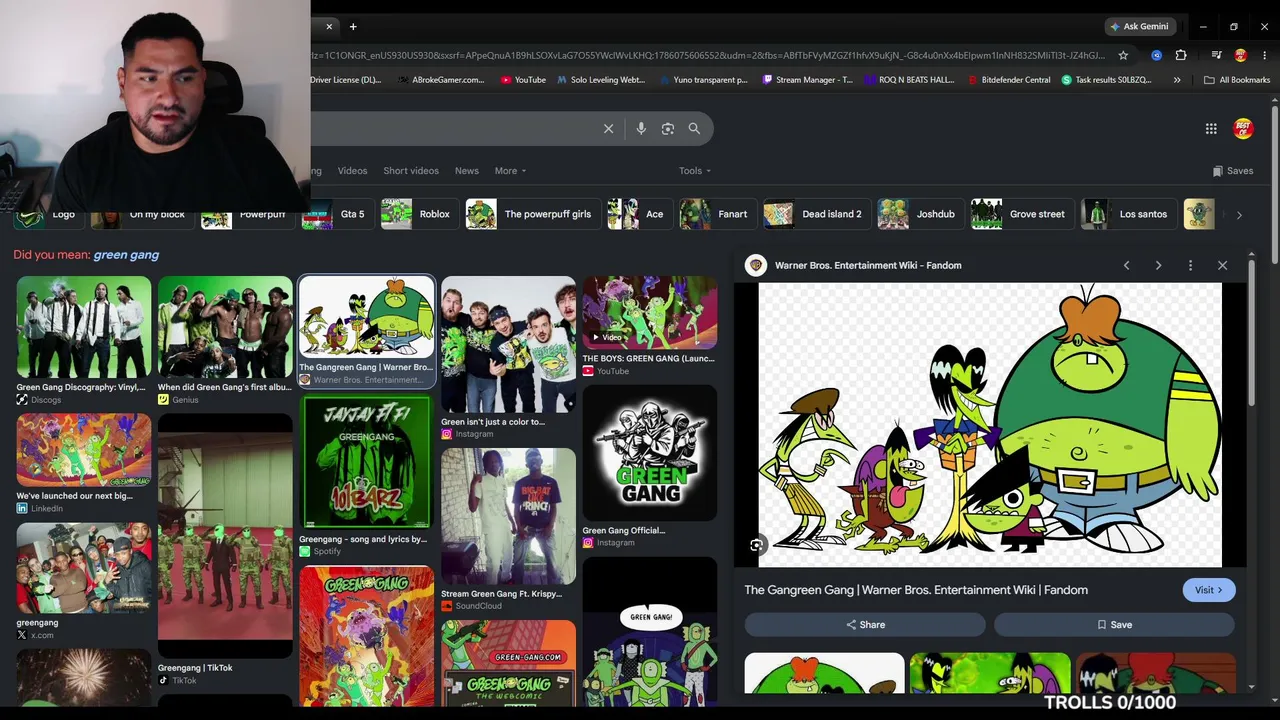The height and width of the screenshot is (720, 1280).
Task: Open the Genius Green Gang first album thumbnail
Action: (225, 327)
